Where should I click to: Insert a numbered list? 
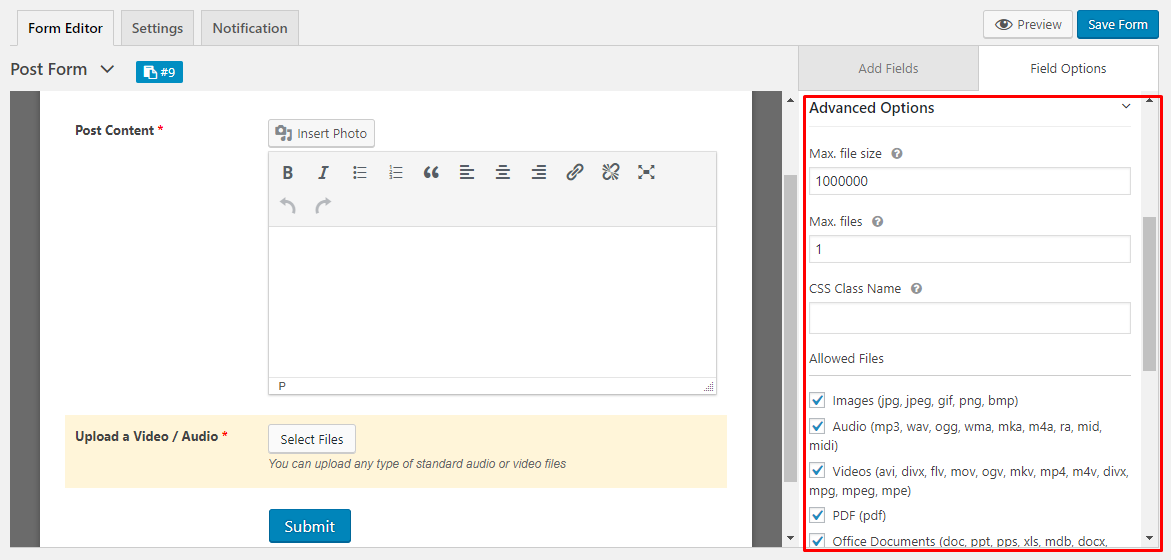(396, 173)
